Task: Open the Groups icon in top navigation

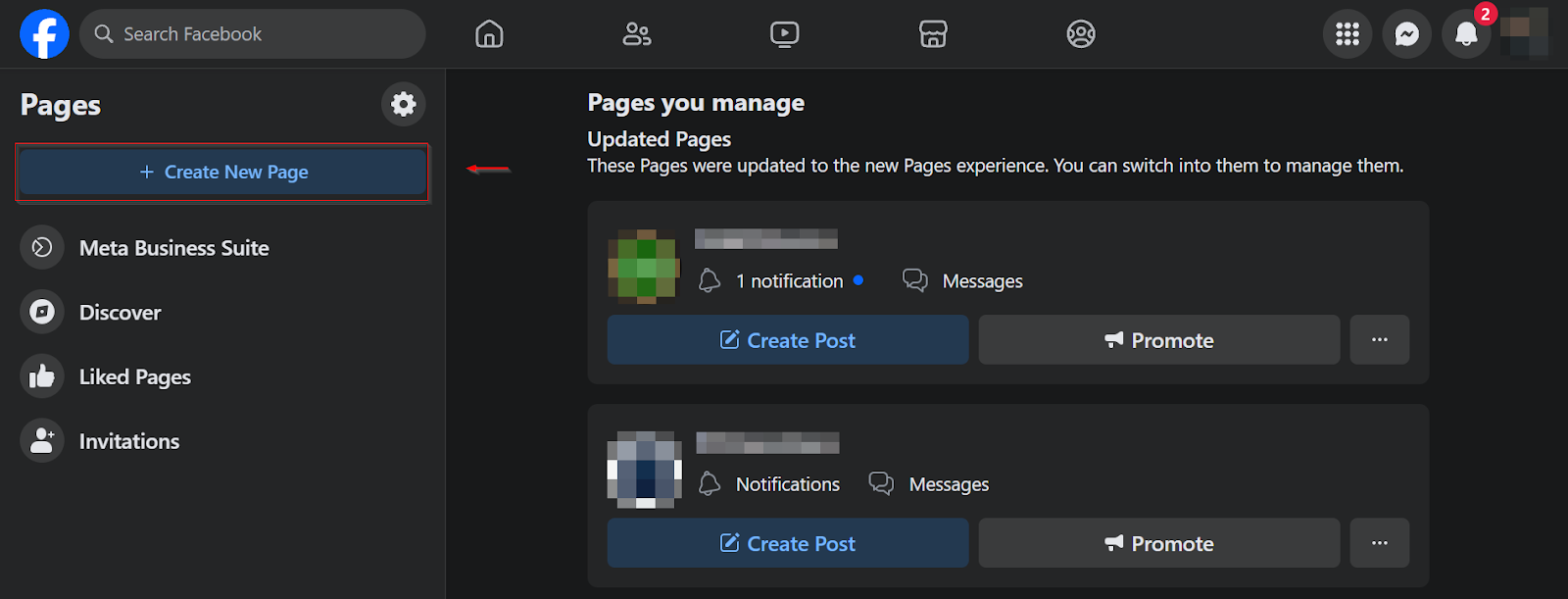Action: pos(1081,34)
